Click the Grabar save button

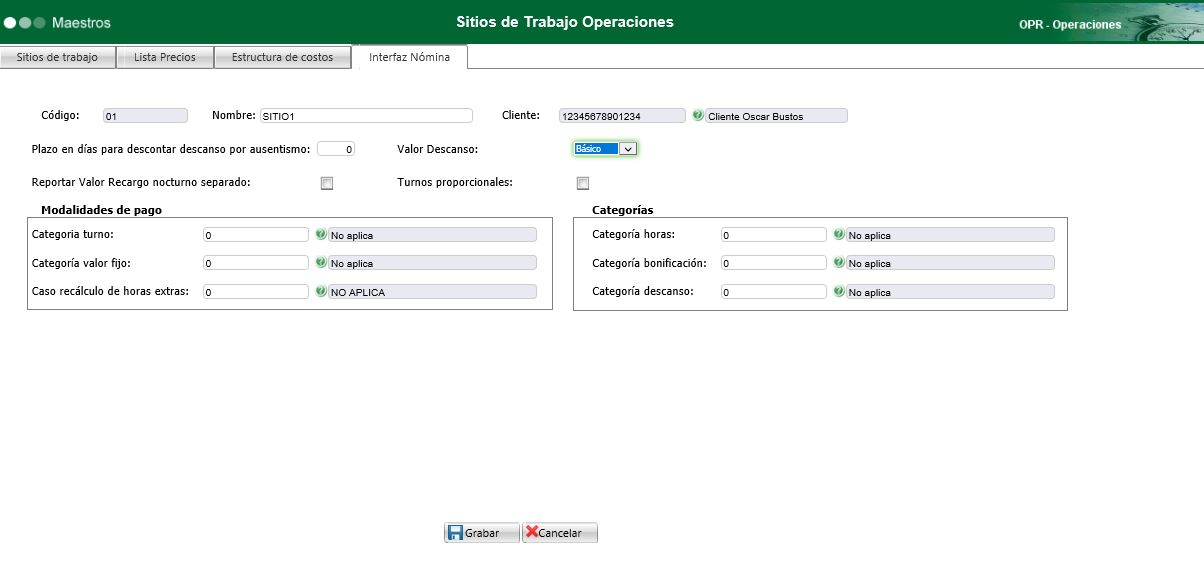pos(482,533)
